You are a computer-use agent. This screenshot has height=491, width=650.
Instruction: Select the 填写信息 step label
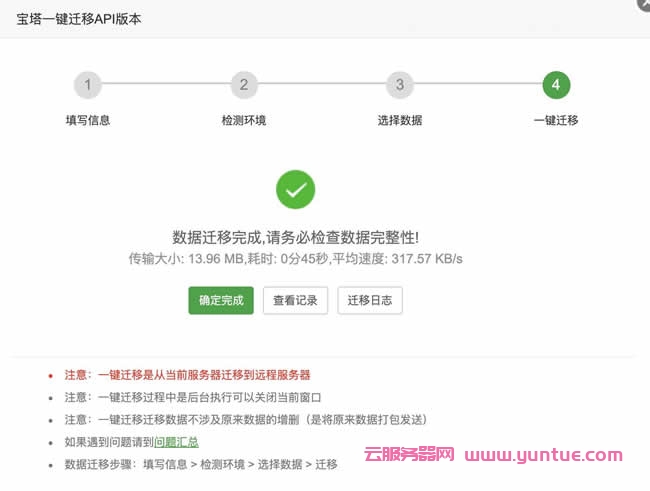coord(88,121)
